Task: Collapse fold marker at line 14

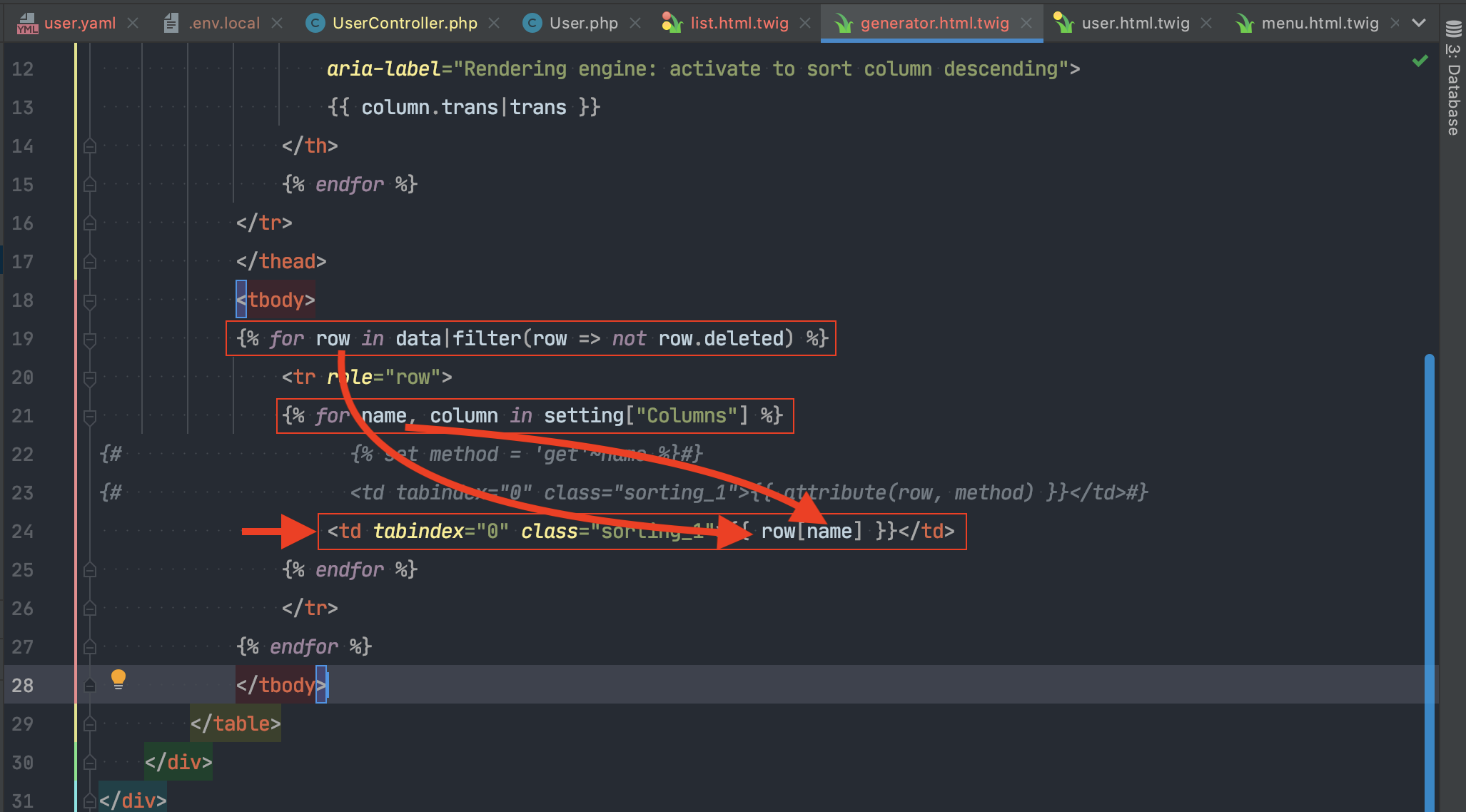Action: pyautogui.click(x=90, y=146)
